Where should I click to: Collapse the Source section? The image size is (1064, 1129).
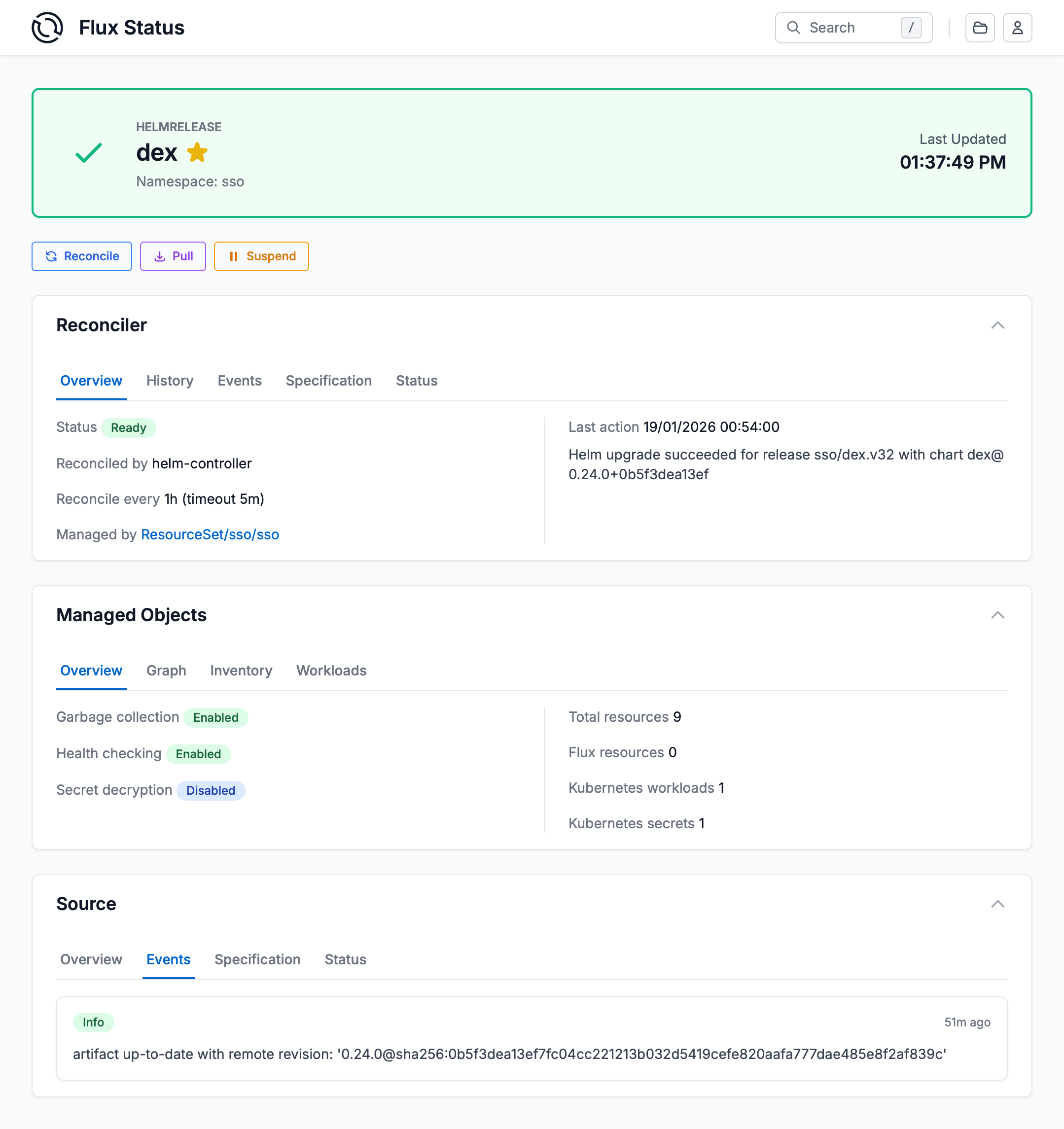(998, 904)
